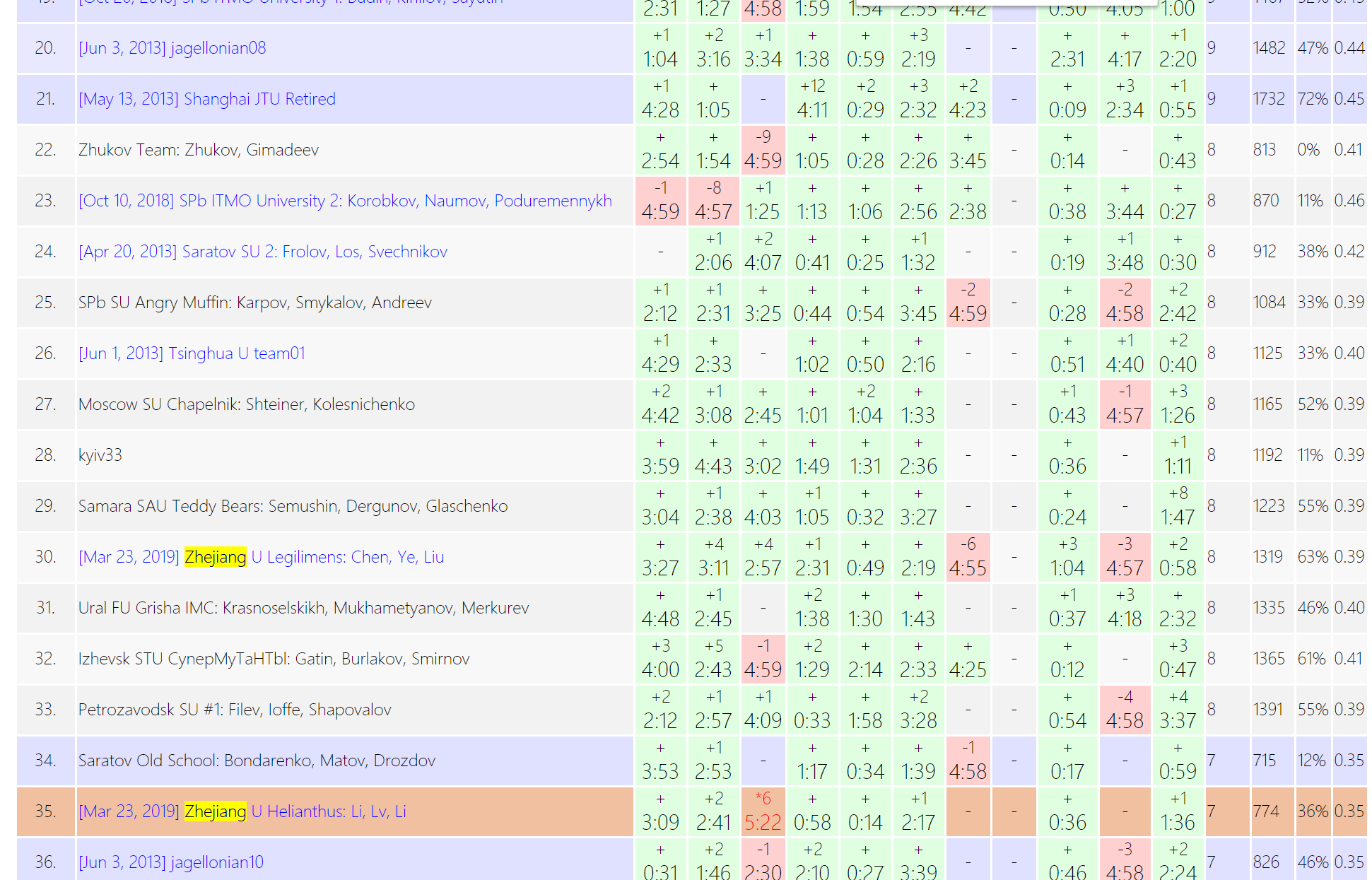This screenshot has width=1372, height=880.
Task: Click SPb ITMO University 2 link
Action: tap(345, 201)
